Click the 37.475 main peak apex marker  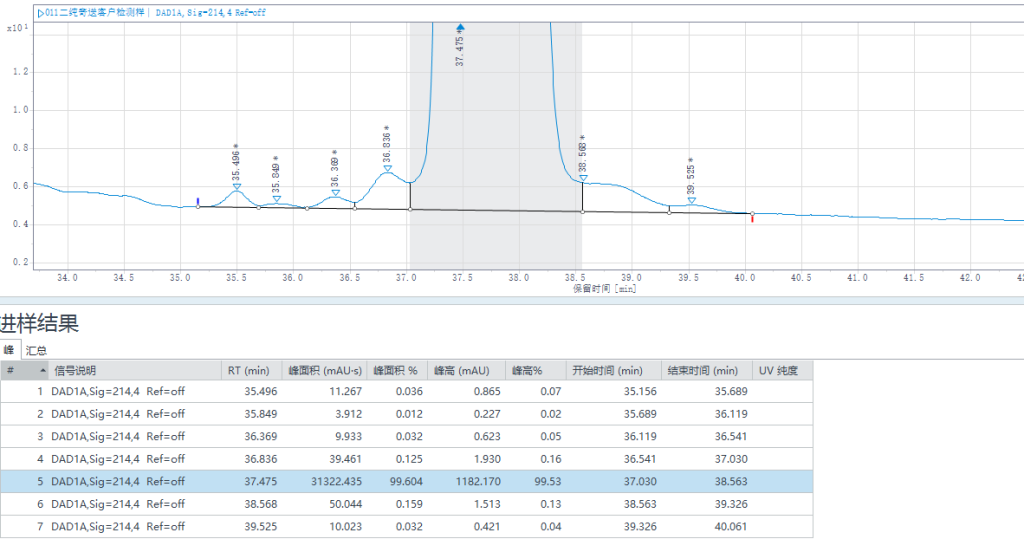[x=460, y=28]
